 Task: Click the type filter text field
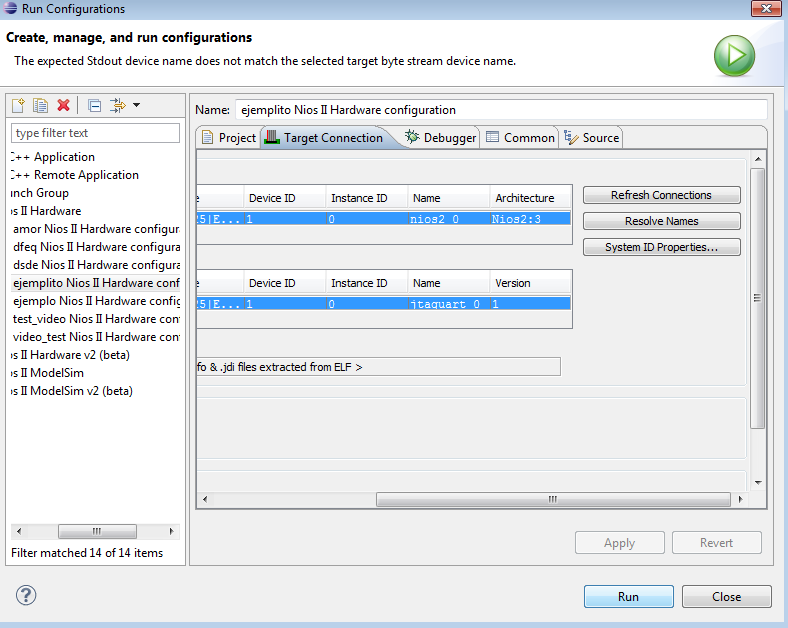(95, 133)
